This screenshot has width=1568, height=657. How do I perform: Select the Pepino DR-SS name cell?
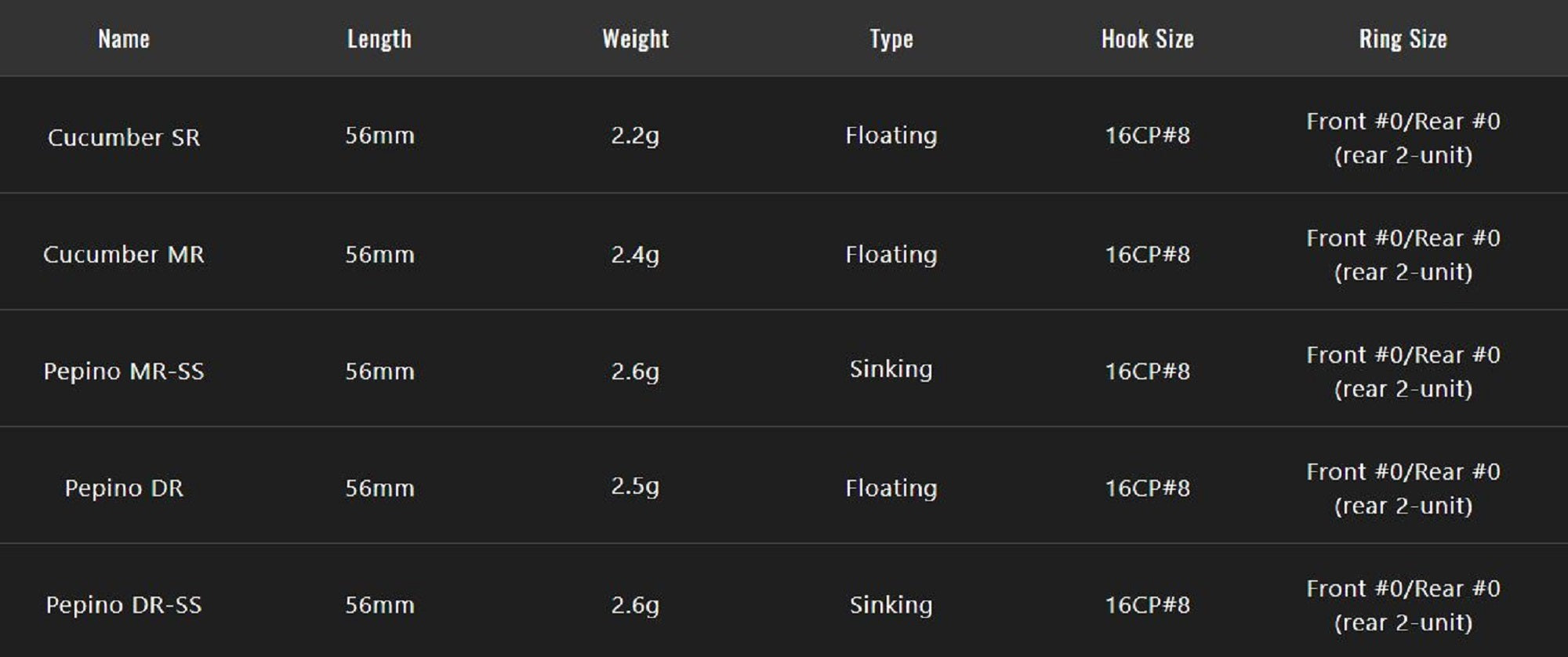point(124,604)
